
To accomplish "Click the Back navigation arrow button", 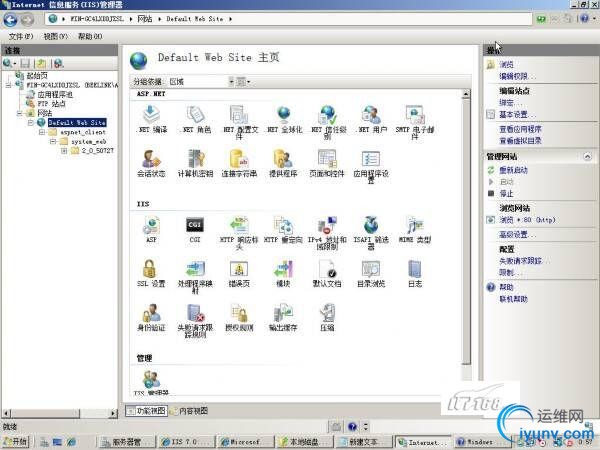I will point(10,19).
